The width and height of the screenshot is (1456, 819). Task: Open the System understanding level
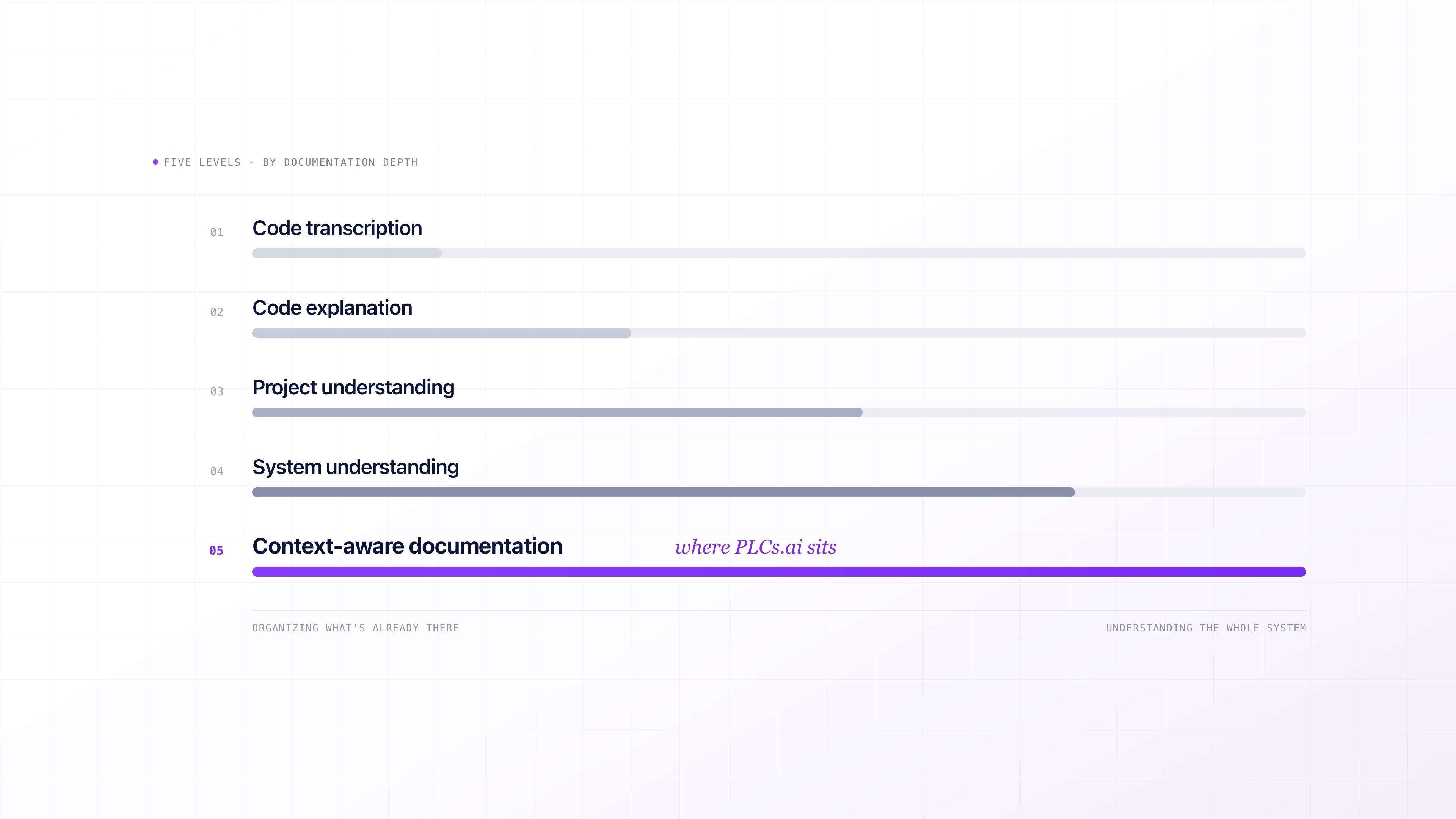click(x=356, y=468)
